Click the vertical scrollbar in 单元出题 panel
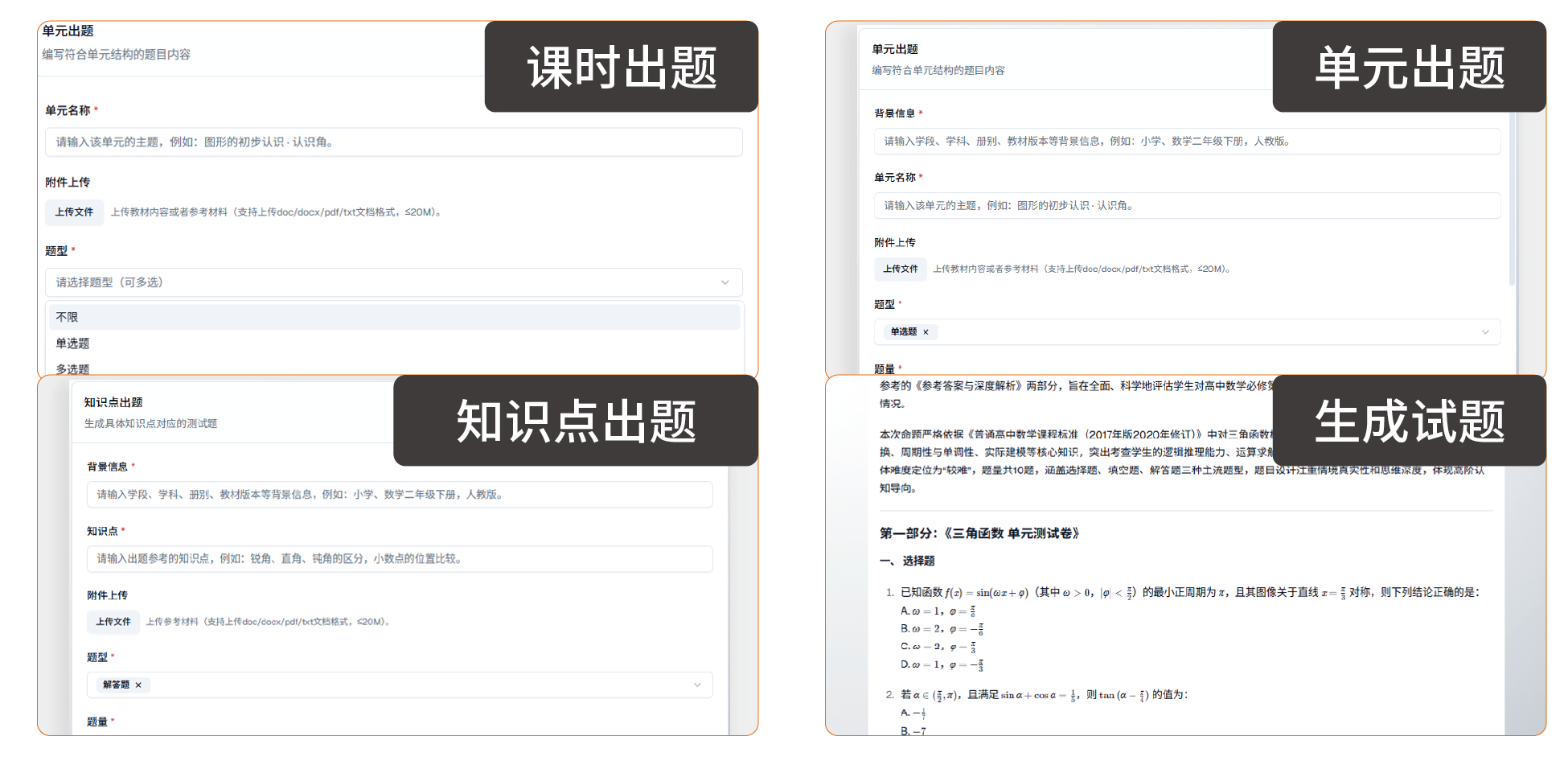1568x761 pixels. [1512, 201]
